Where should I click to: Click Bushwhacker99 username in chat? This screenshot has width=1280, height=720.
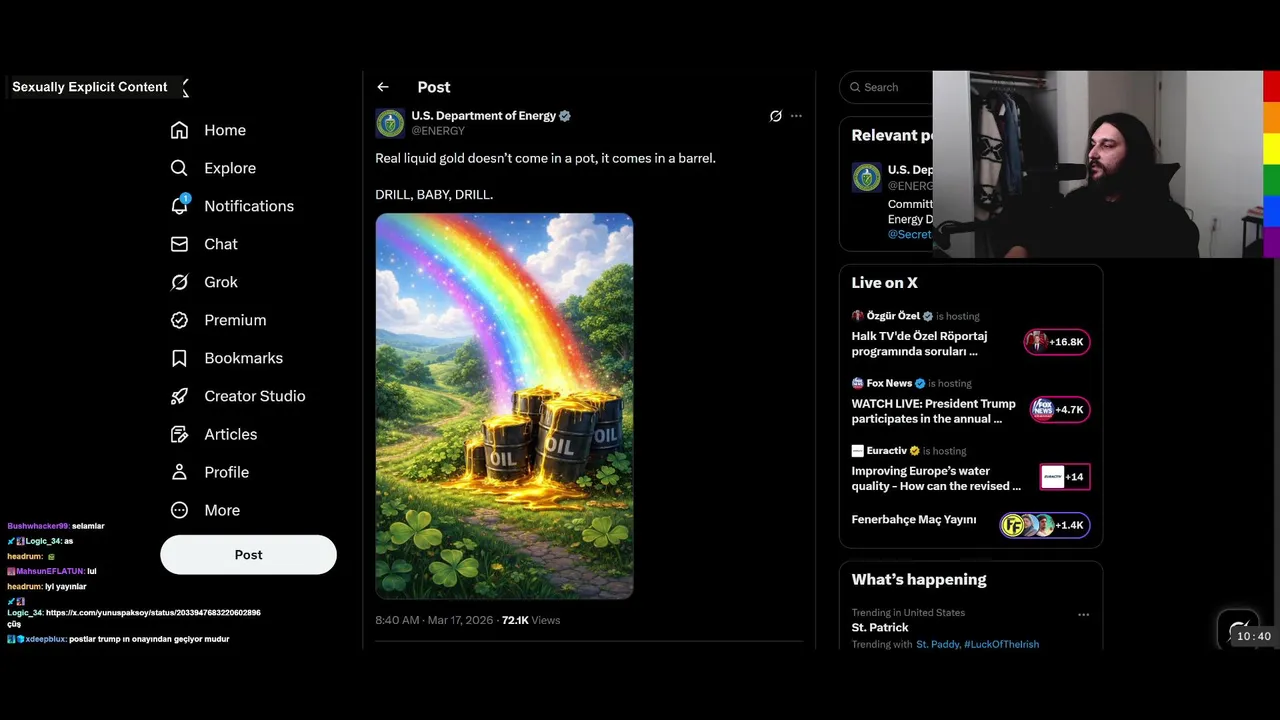click(38, 526)
